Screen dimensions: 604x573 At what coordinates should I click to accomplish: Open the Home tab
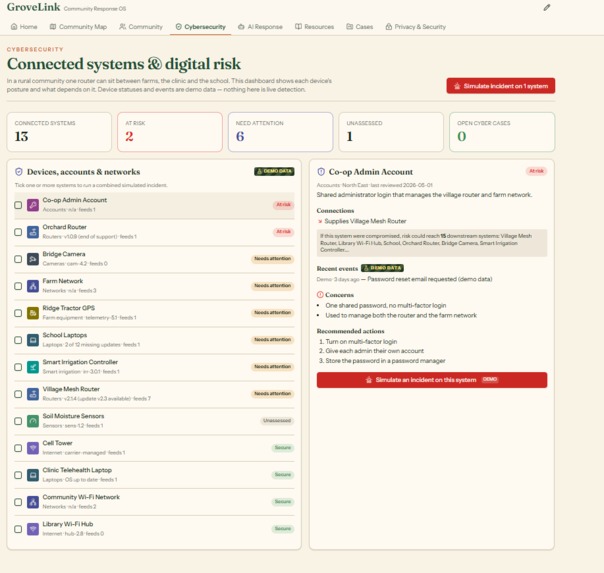[24, 27]
